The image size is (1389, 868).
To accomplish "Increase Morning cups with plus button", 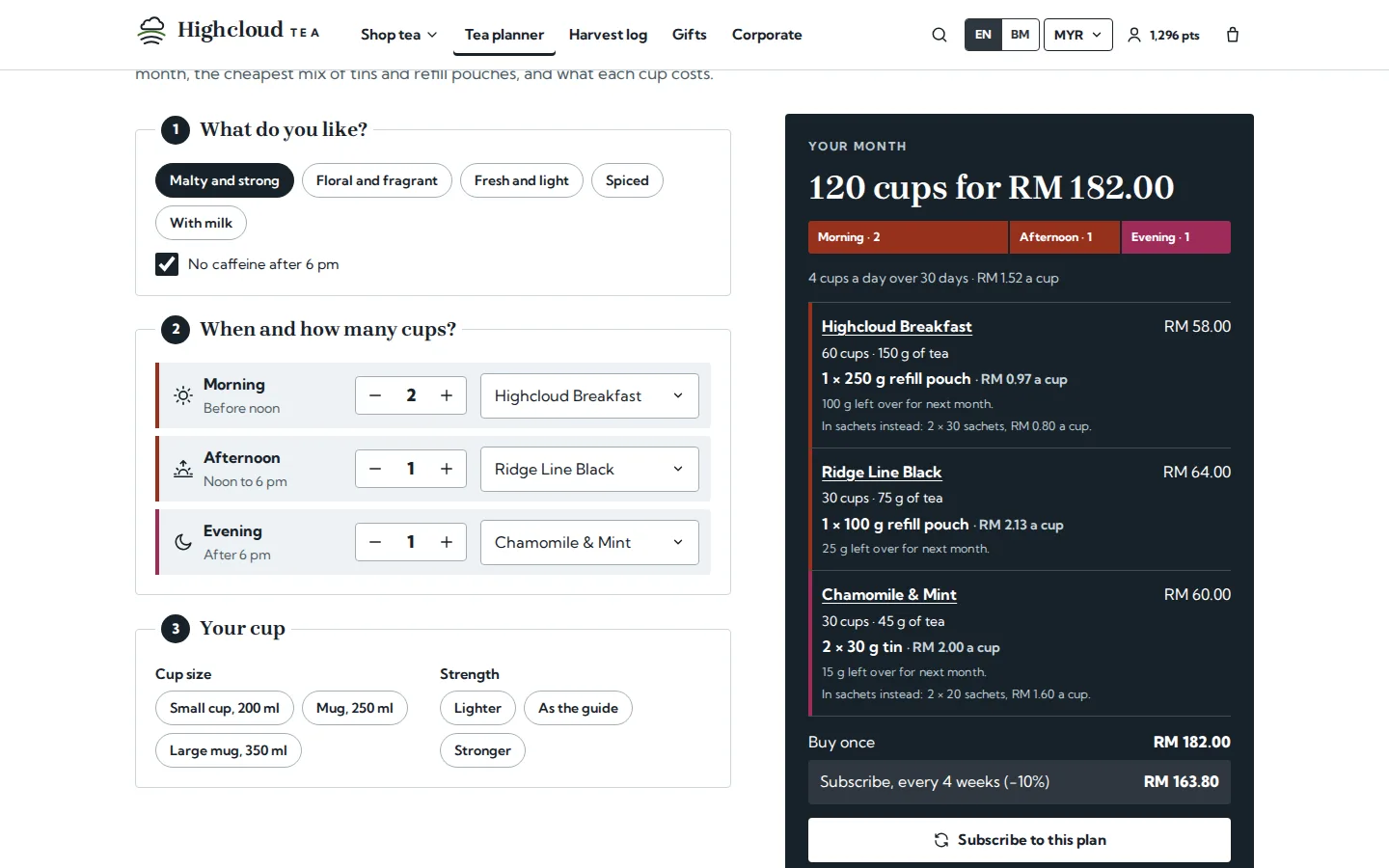I will coord(447,395).
